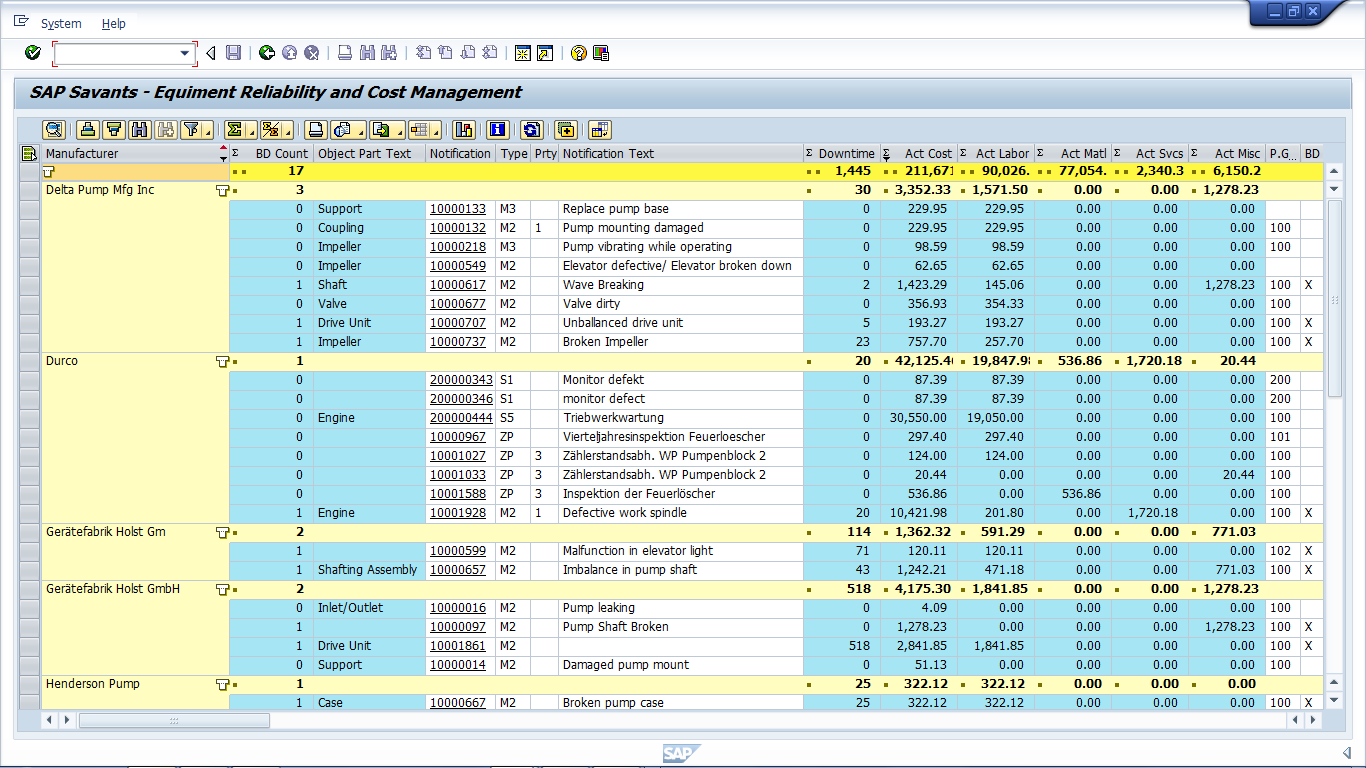Click the Subtotals icon
Image resolution: width=1366 pixels, height=768 pixels.
pyautogui.click(x=270, y=129)
